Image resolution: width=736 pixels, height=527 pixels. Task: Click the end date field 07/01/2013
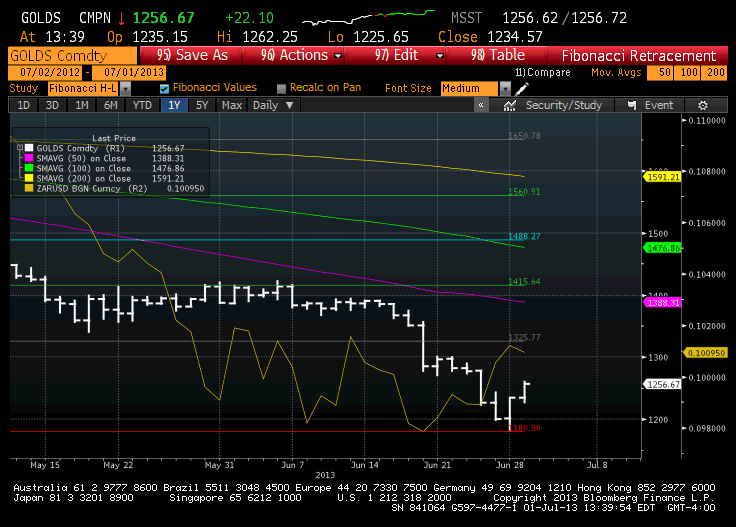129,72
